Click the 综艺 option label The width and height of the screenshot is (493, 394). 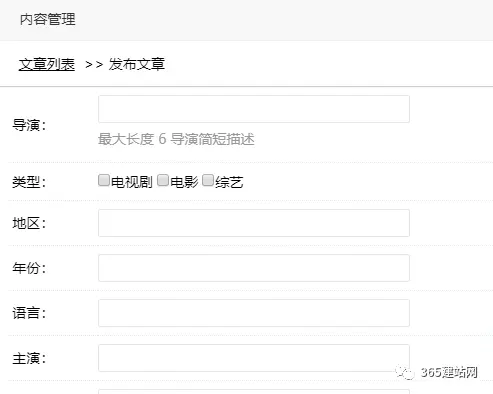[x=229, y=182]
